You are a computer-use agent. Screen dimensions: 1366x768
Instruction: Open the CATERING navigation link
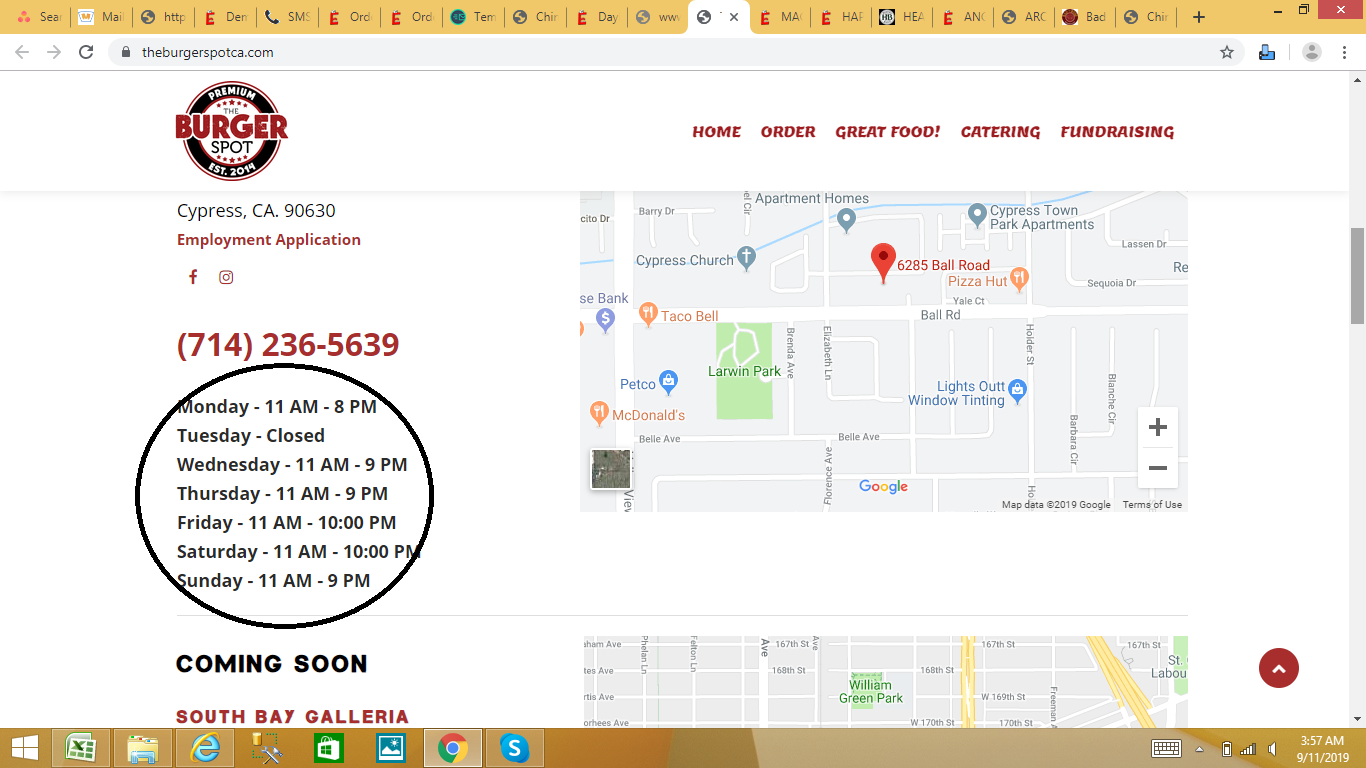tap(1000, 132)
